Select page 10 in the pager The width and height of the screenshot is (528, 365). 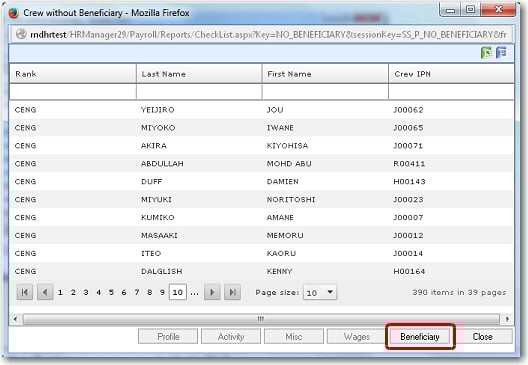(x=177, y=292)
